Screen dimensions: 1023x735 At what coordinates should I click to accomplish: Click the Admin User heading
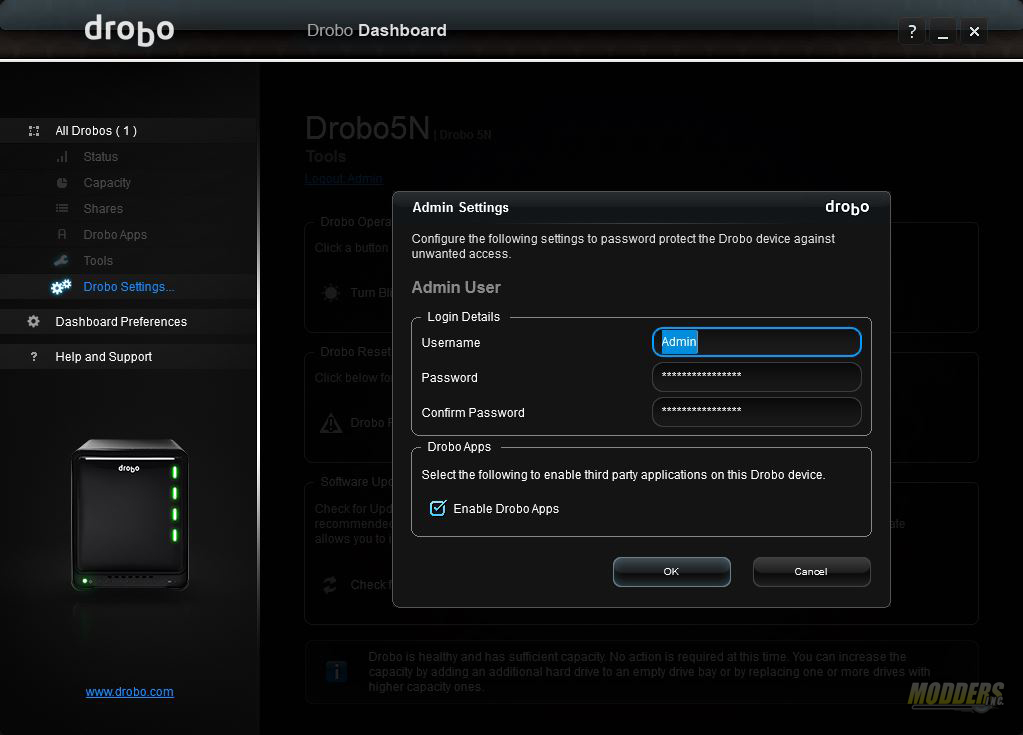[x=456, y=288]
